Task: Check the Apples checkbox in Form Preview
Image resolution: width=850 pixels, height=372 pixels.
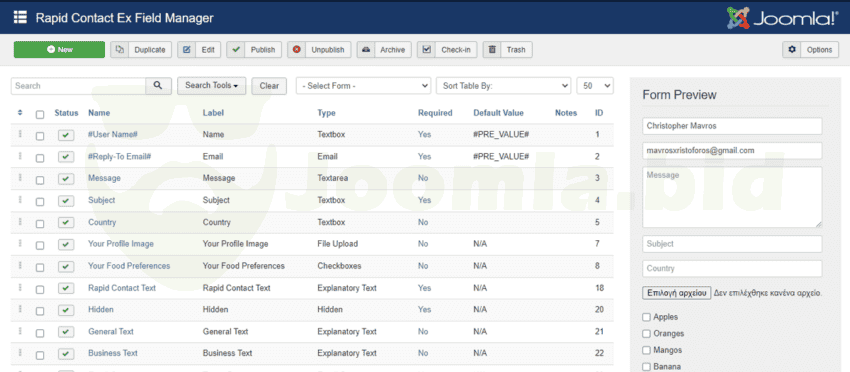Action: (x=646, y=317)
